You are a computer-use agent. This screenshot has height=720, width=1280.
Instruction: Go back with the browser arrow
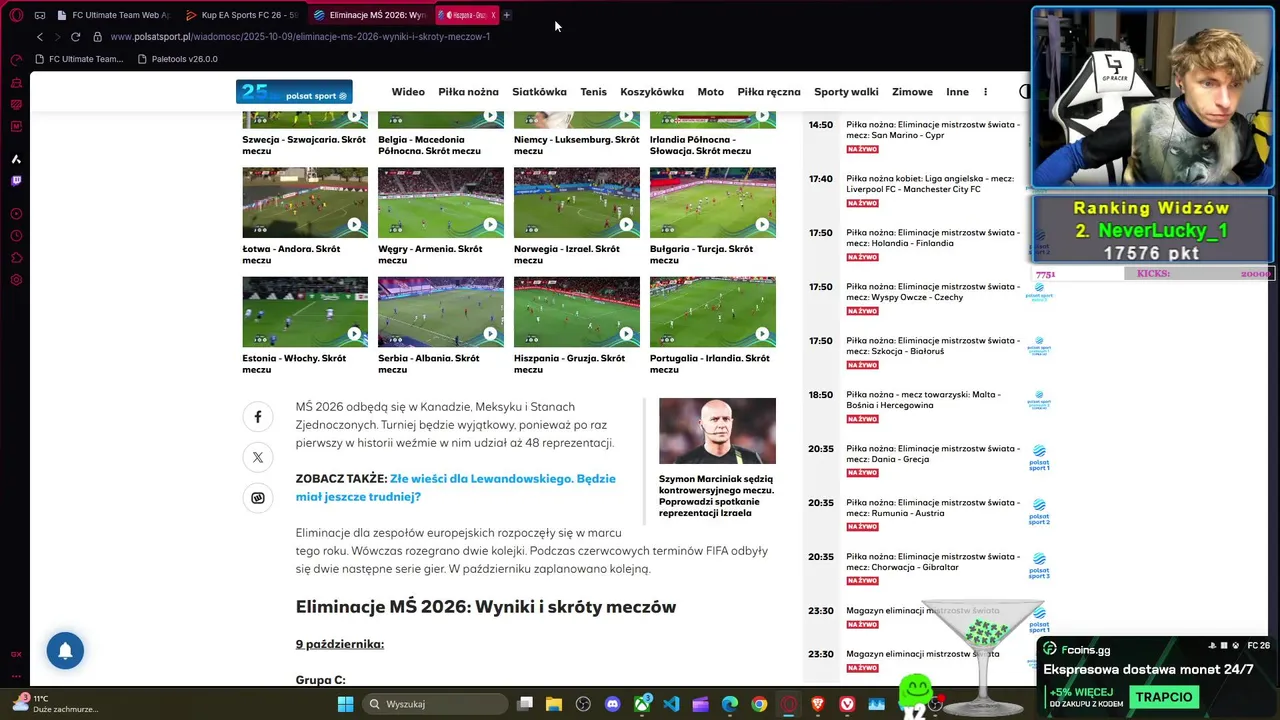tap(40, 37)
